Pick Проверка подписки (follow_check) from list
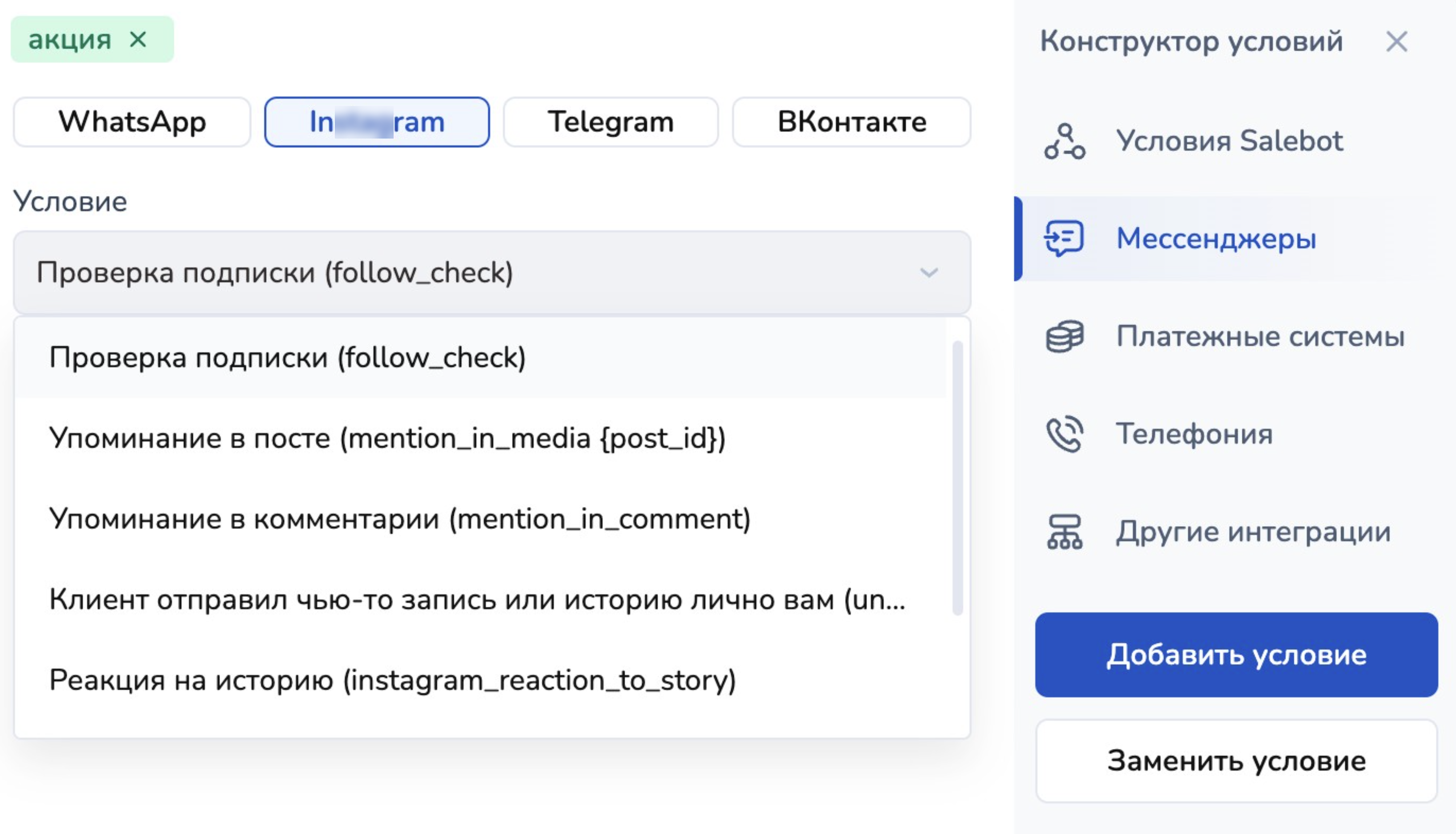This screenshot has width=1456, height=834. (x=287, y=358)
